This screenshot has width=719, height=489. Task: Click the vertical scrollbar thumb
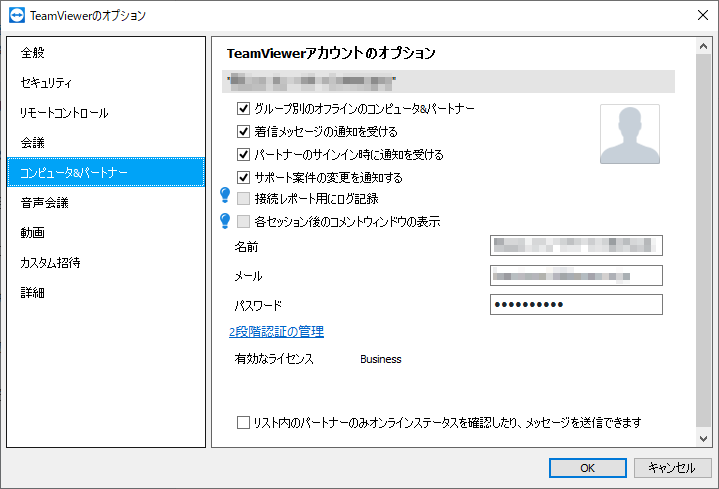coord(703,240)
